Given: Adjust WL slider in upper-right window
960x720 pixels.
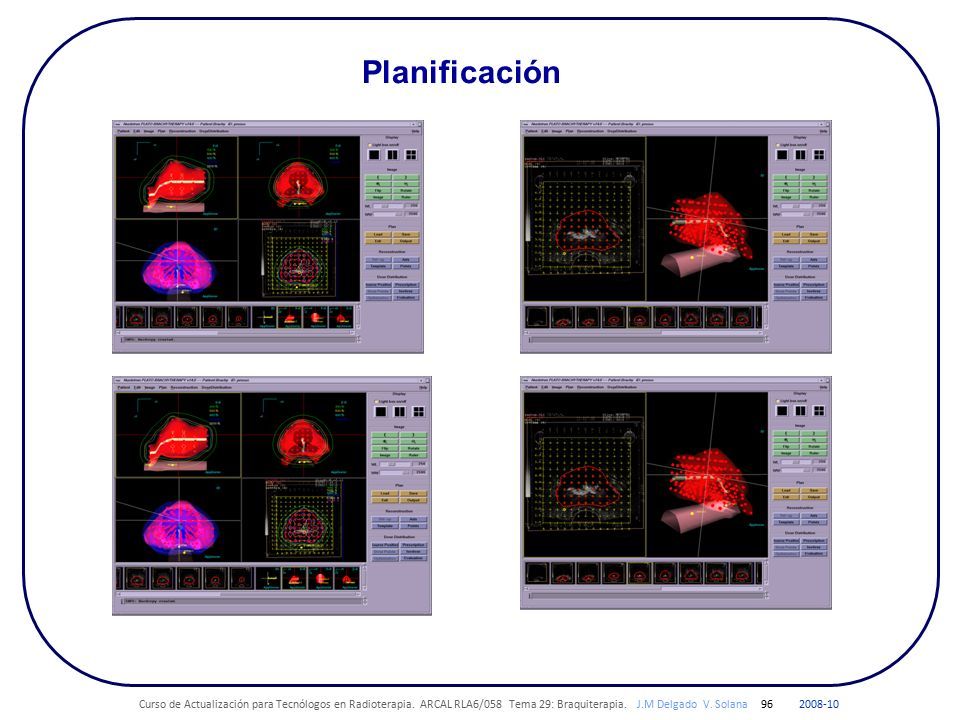Looking at the screenshot, I should tap(796, 207).
